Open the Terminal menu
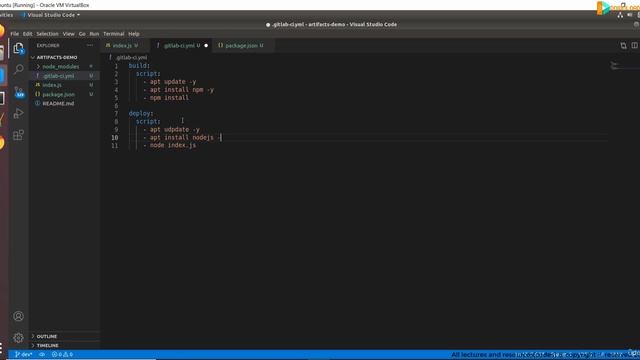640x360 pixels. pos(113,34)
